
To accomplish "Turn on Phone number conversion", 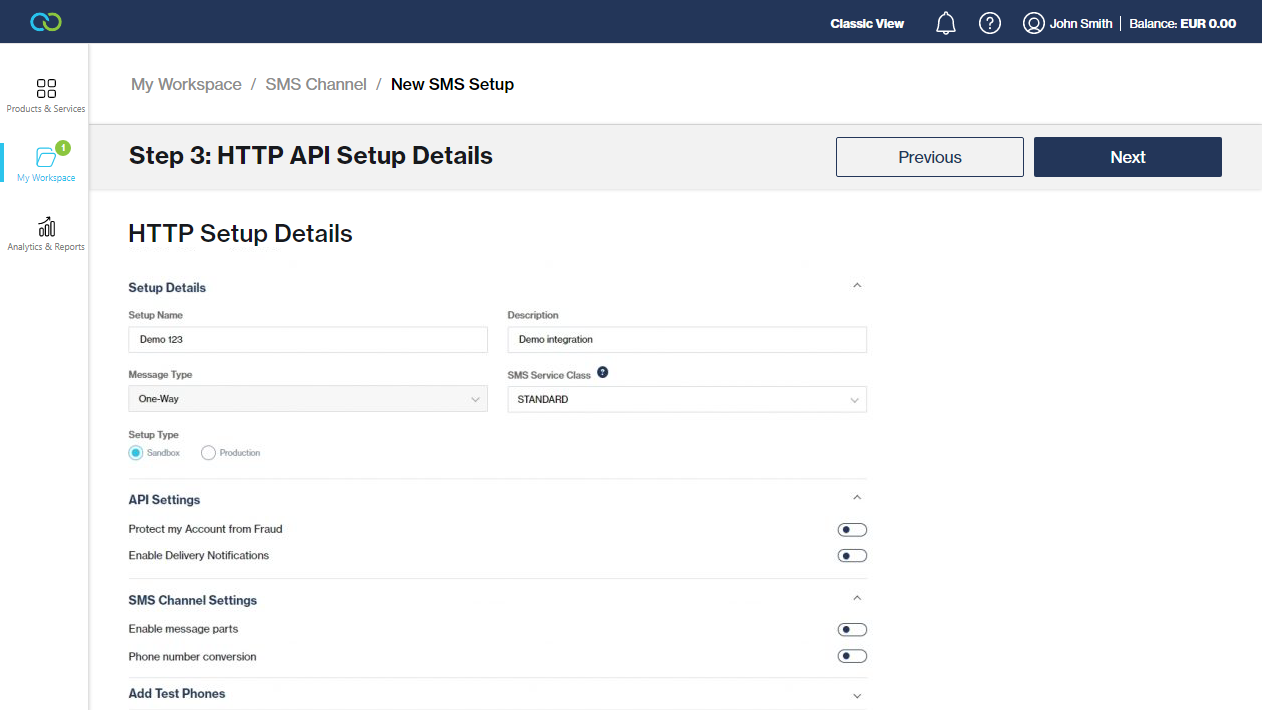I will (x=852, y=657).
